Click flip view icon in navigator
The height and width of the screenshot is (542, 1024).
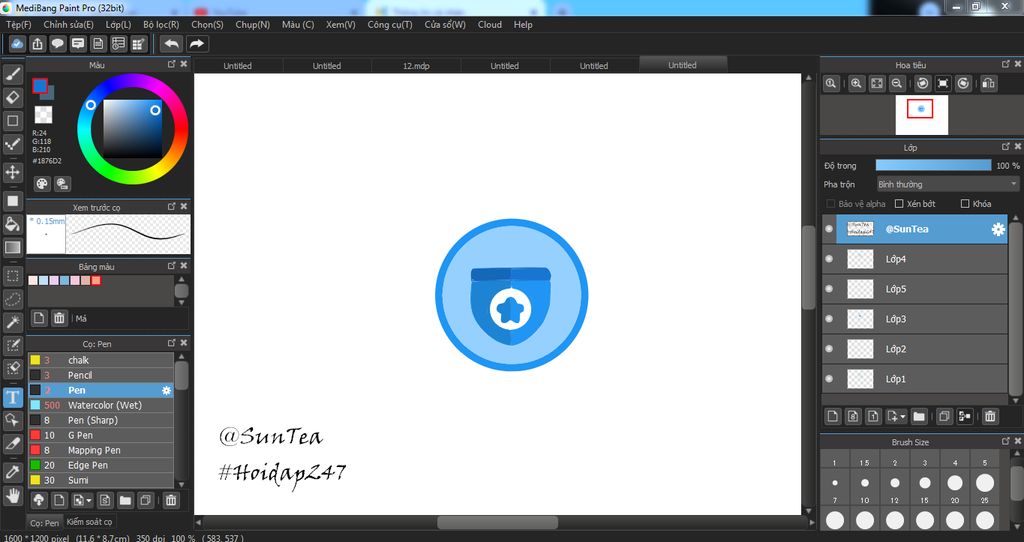[x=989, y=84]
